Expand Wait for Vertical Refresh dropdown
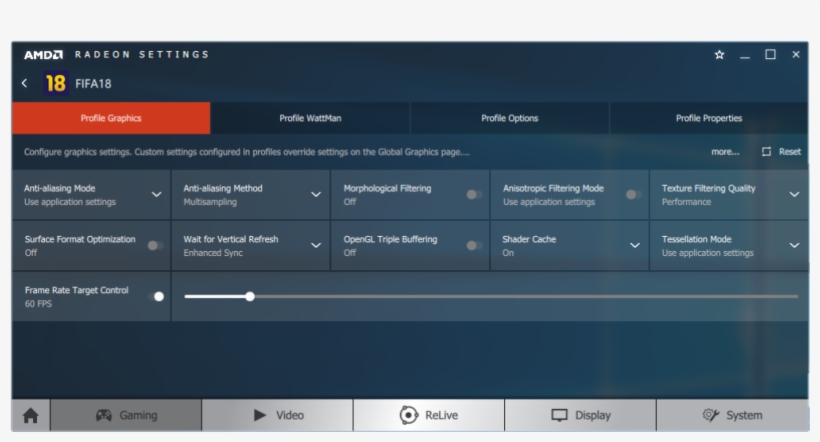Viewport: 820px width, 442px height. point(316,245)
